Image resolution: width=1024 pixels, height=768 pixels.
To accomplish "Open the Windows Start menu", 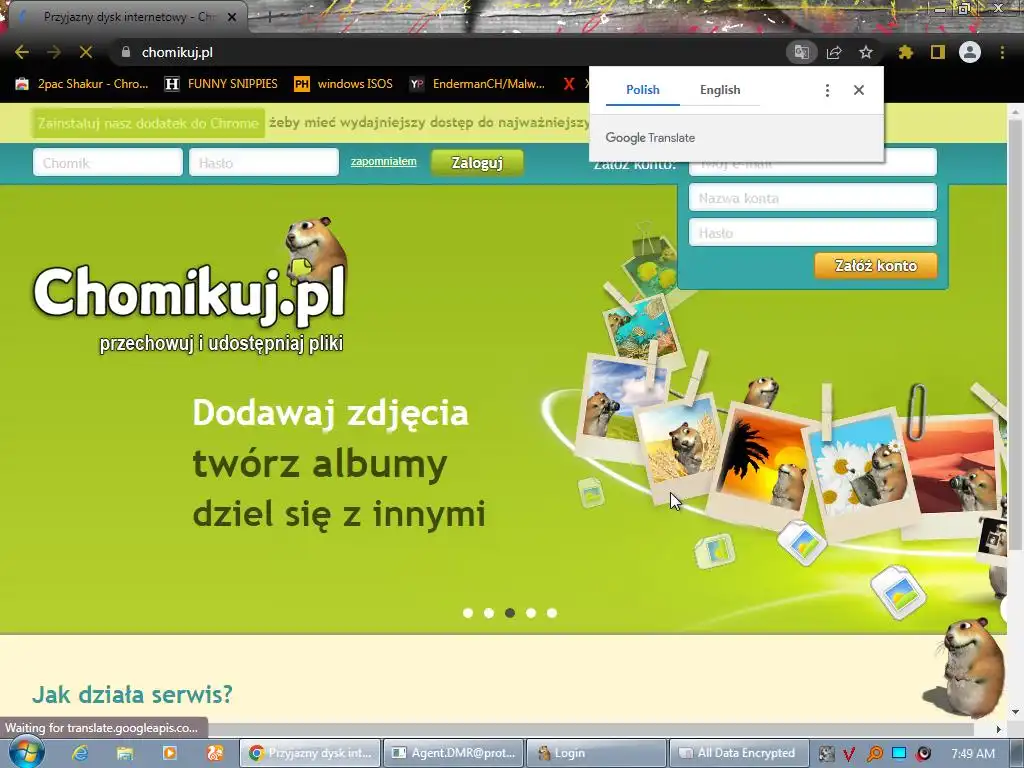I will [26, 752].
